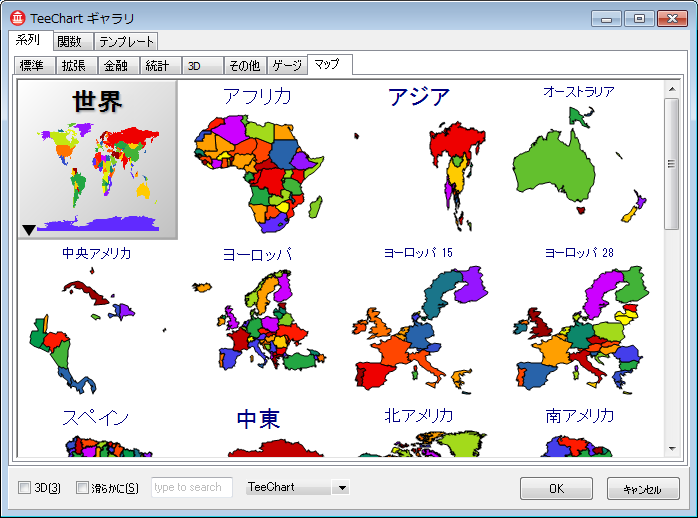Image resolution: width=698 pixels, height=518 pixels.
Task: Click the gallery scrollbar up arrow
Action: [x=672, y=89]
